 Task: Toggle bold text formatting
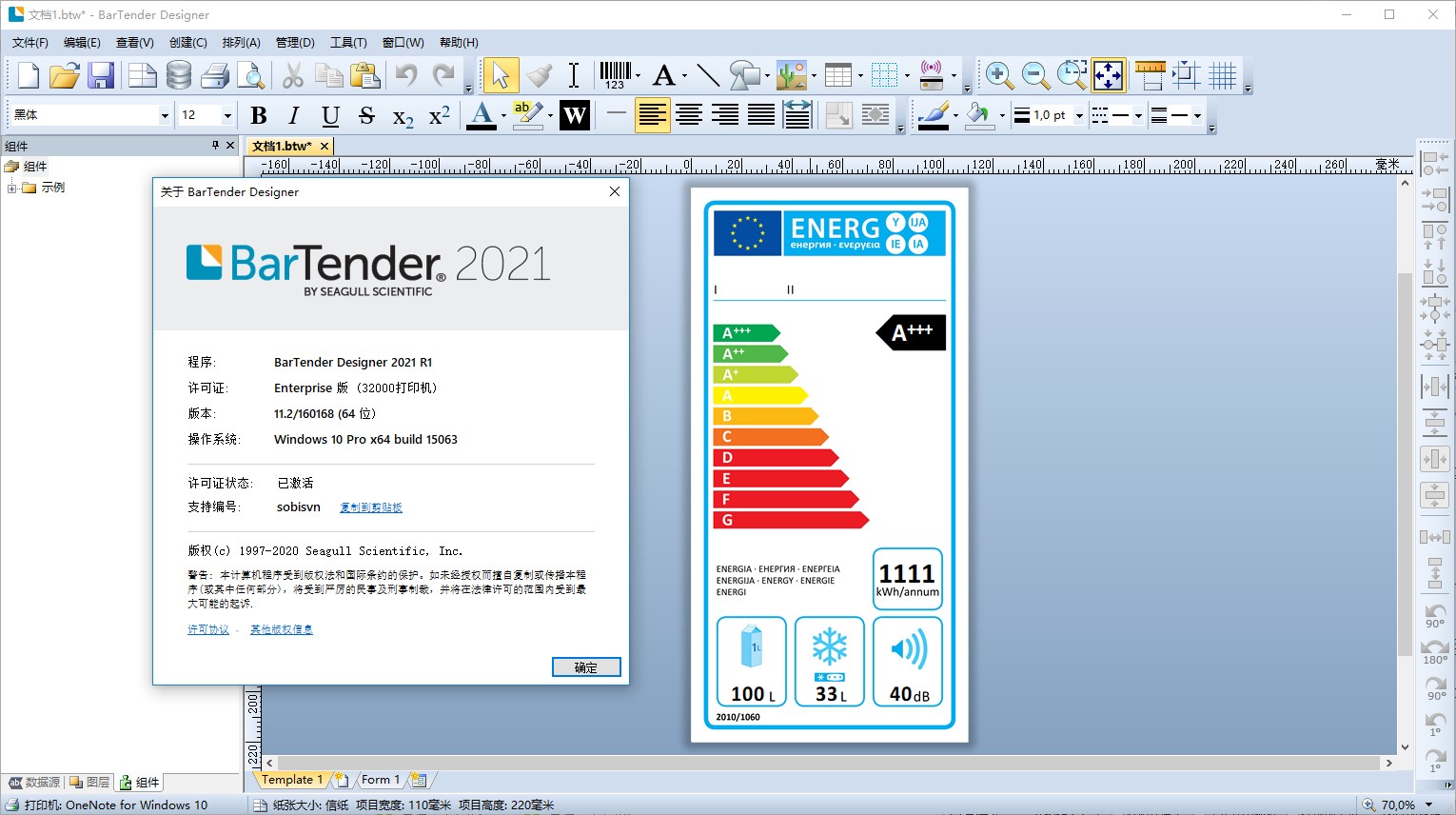(x=258, y=115)
